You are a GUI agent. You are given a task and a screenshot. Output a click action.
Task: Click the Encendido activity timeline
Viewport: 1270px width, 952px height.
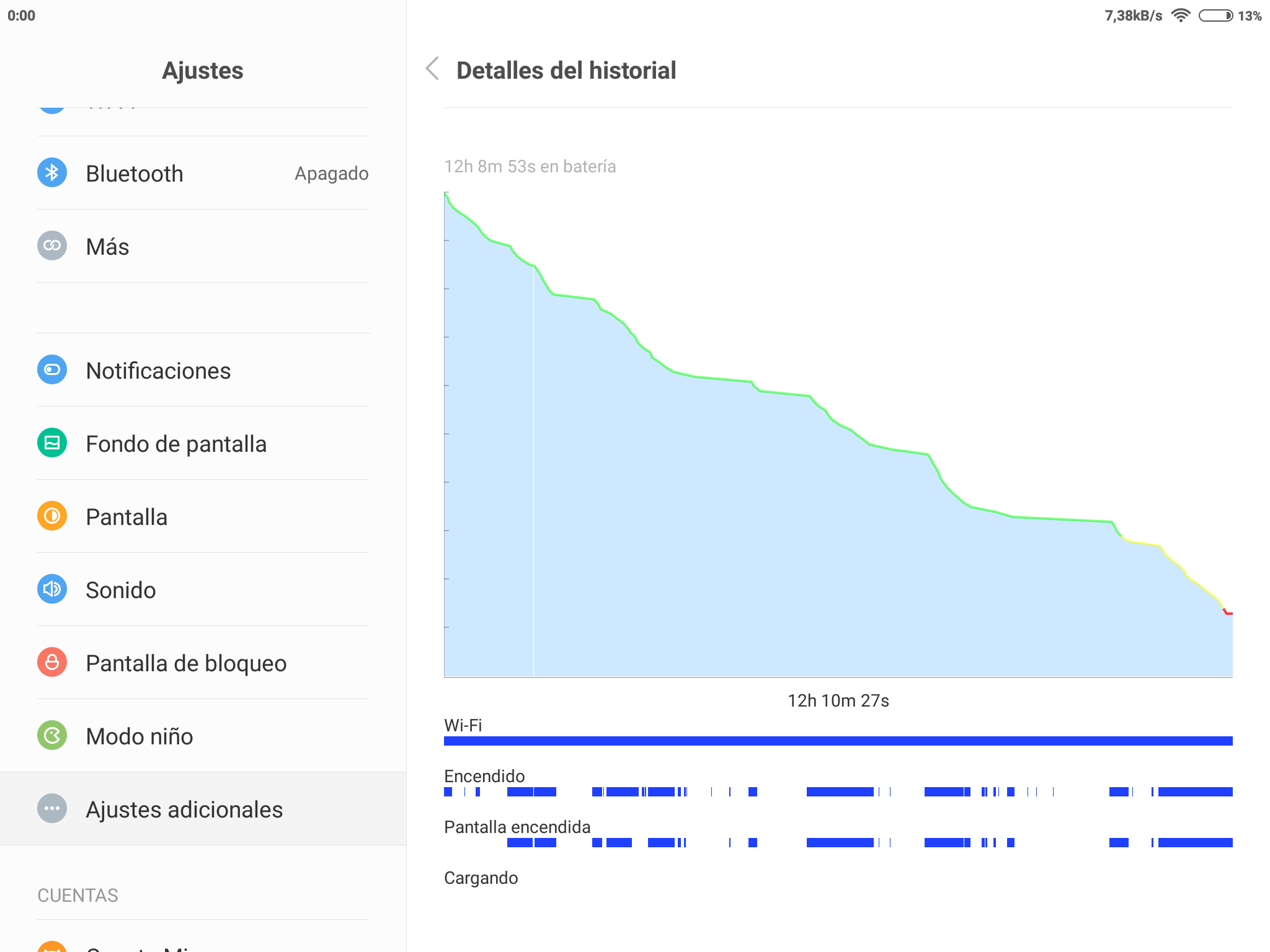point(838,792)
